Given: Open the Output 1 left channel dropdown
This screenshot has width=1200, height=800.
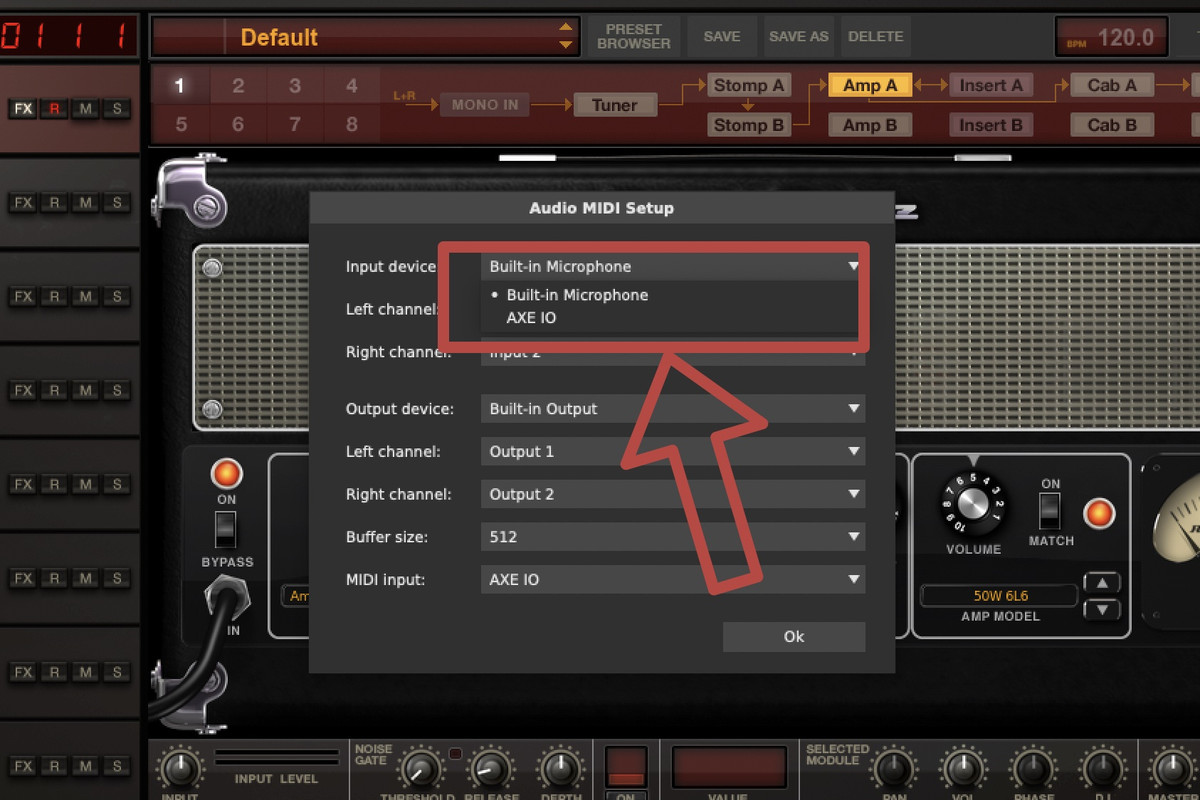Looking at the screenshot, I should tap(673, 452).
